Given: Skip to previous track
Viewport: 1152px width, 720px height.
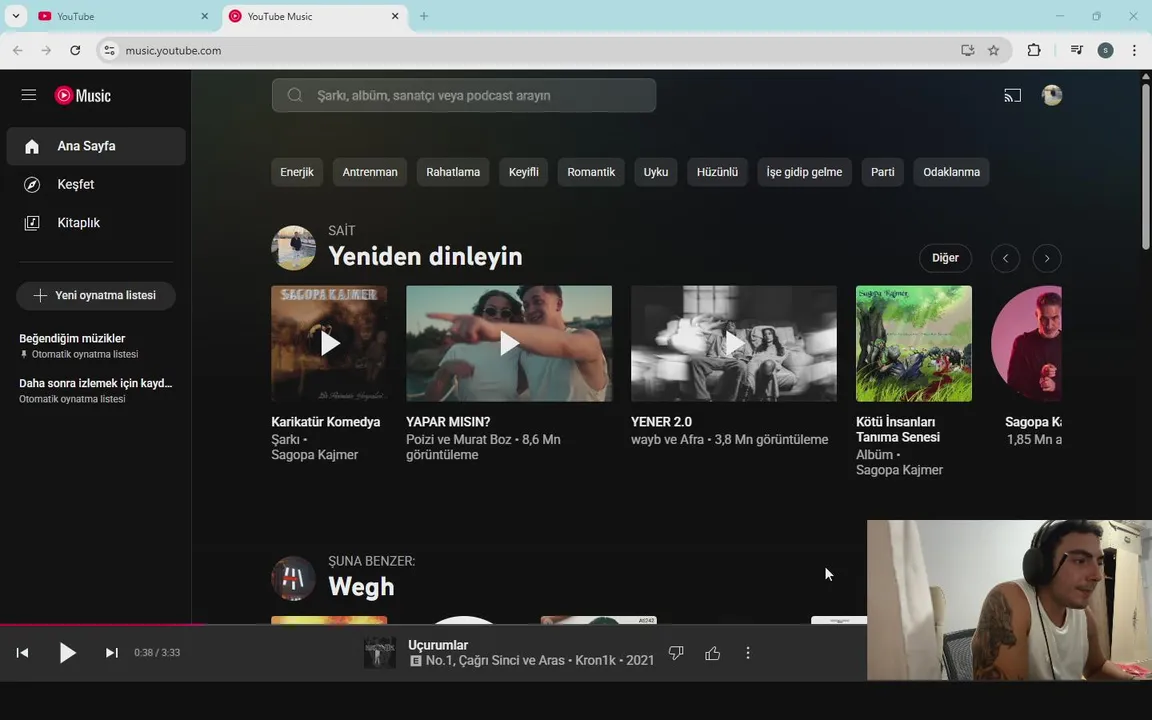Looking at the screenshot, I should [22, 652].
